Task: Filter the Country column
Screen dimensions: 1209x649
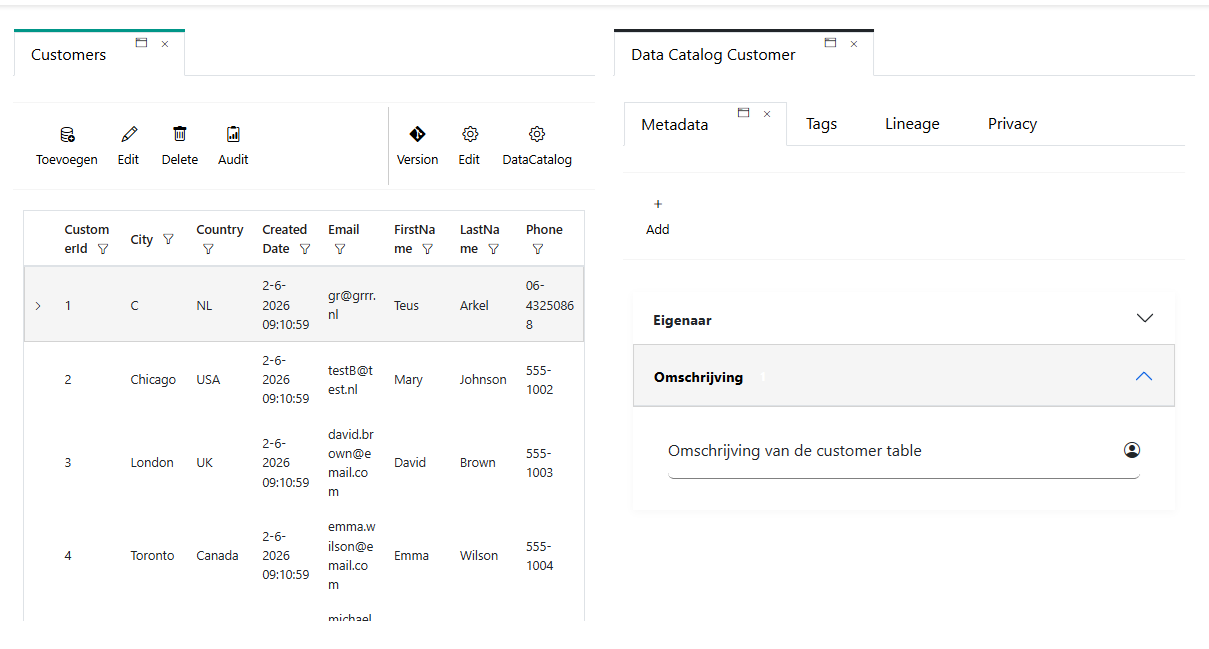Action: (x=208, y=249)
